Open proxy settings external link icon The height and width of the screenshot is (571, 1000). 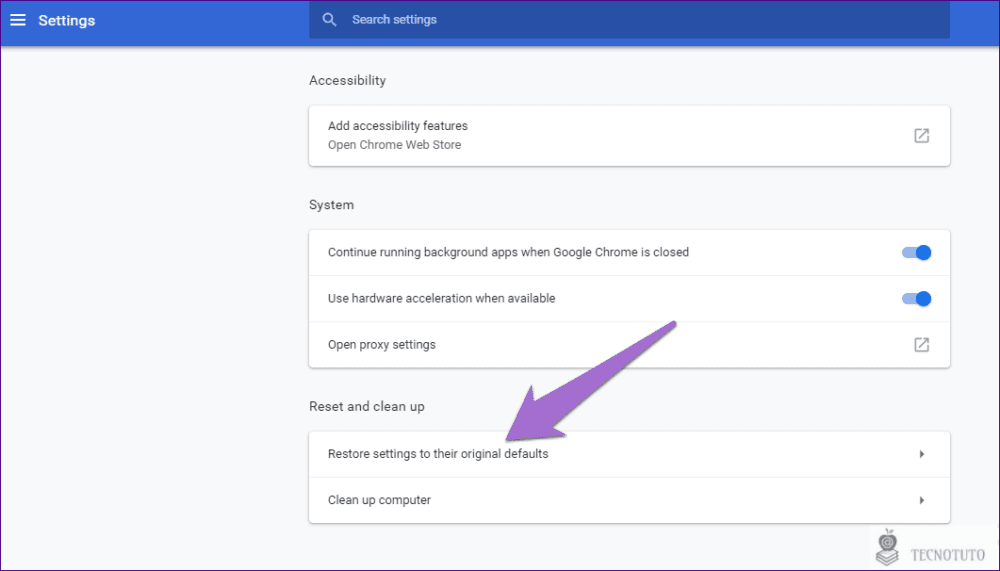(x=921, y=345)
